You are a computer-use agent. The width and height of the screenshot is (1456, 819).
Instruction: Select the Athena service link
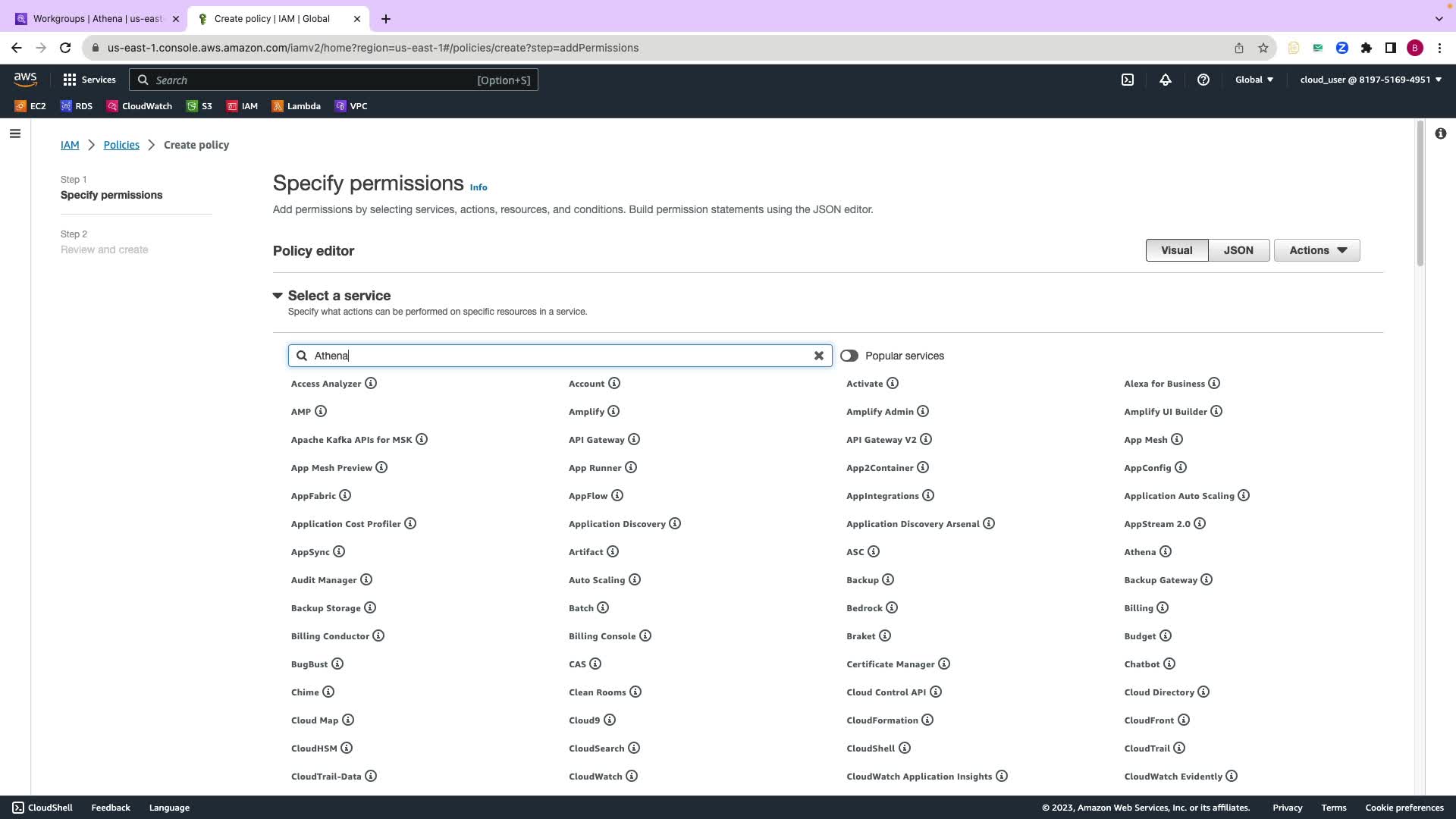pyautogui.click(x=1140, y=552)
